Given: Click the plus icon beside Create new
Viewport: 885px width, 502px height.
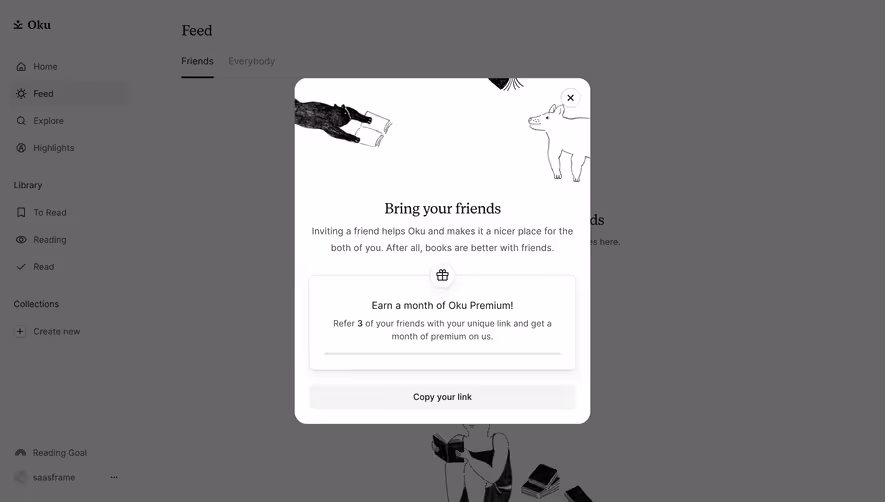Looking at the screenshot, I should tap(20, 331).
